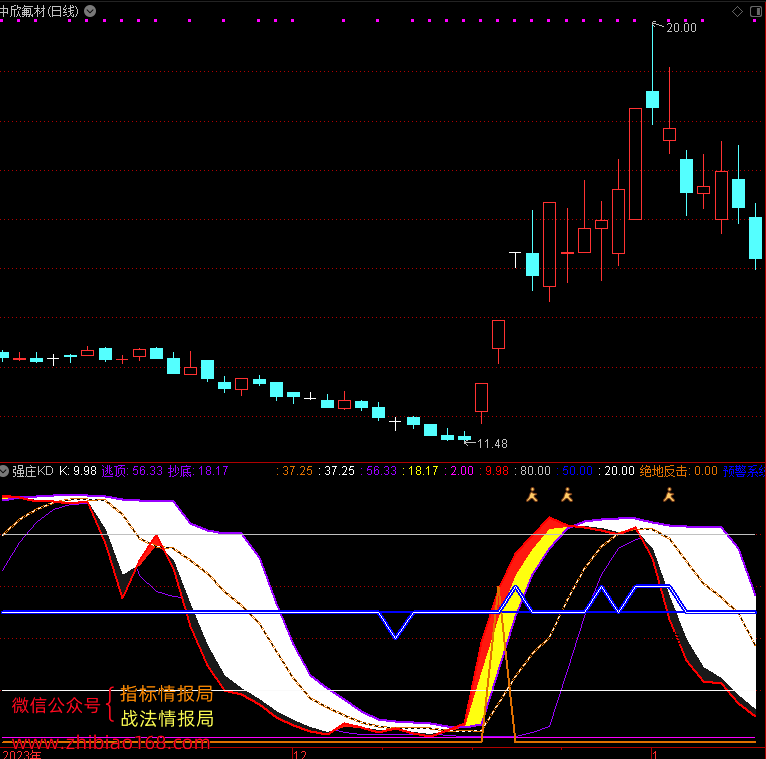Click the magenta 2.00 value
The width and height of the screenshot is (766, 759).
462,471
